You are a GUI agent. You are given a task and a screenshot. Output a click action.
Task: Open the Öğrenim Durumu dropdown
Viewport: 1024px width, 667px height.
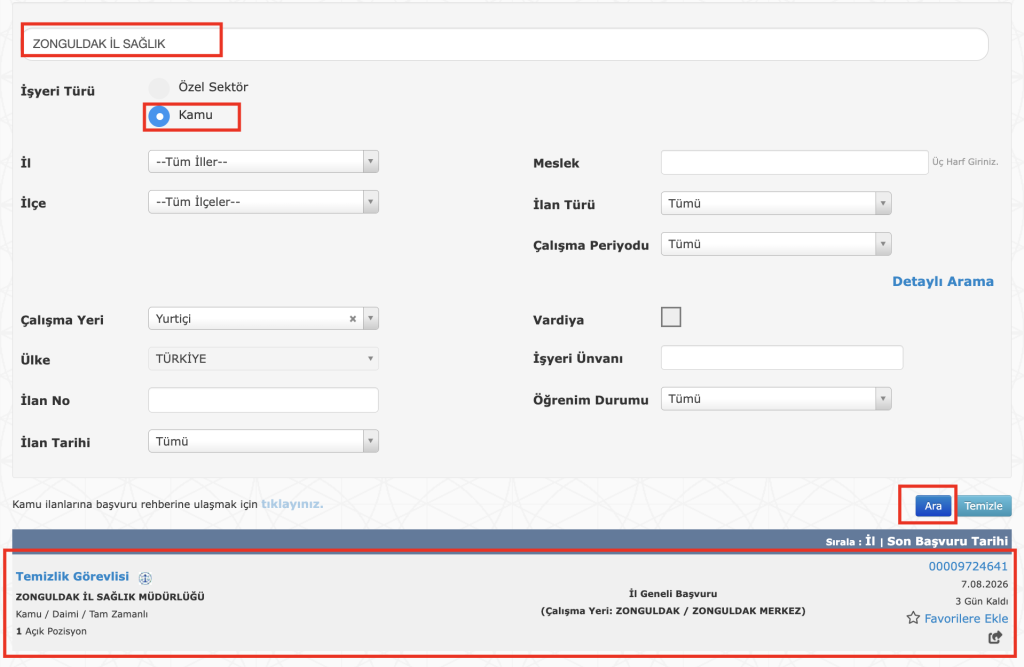776,399
